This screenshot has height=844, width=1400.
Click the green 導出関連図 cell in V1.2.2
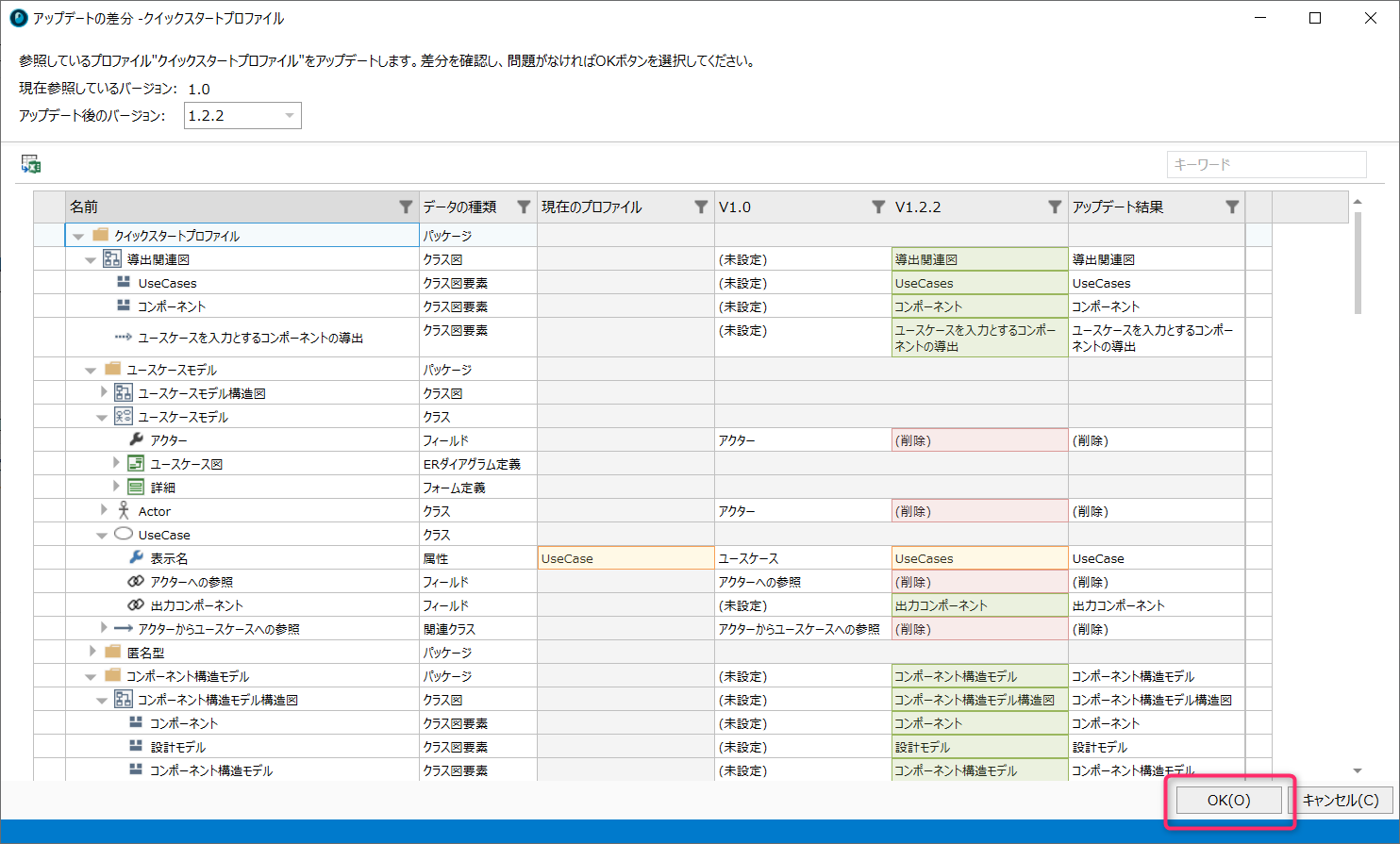tap(980, 258)
